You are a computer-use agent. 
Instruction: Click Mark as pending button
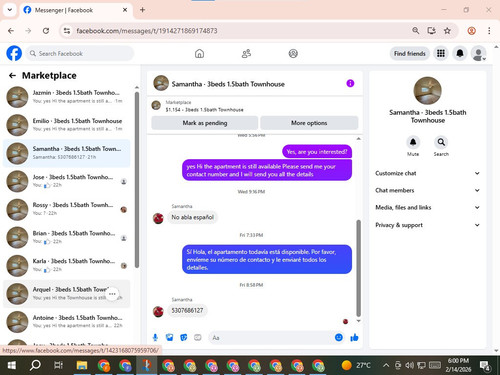[205, 123]
